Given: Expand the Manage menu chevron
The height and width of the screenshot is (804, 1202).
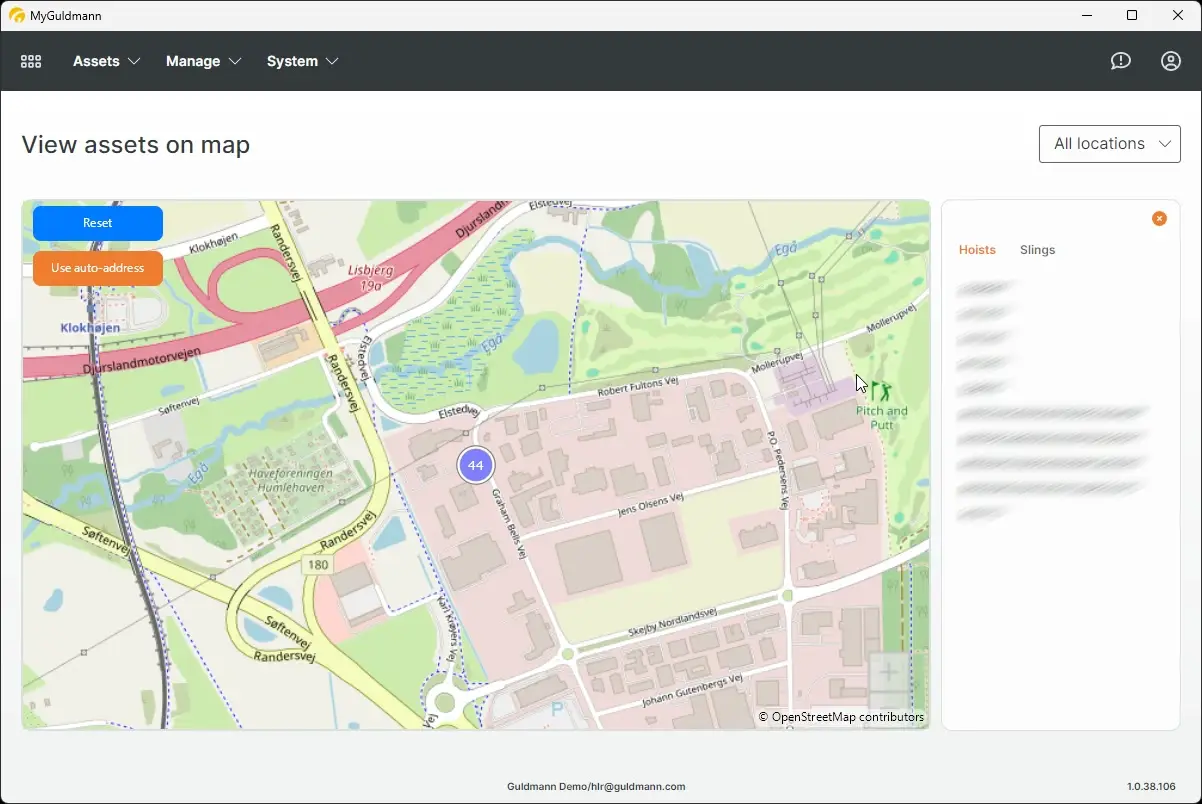Looking at the screenshot, I should (x=237, y=61).
